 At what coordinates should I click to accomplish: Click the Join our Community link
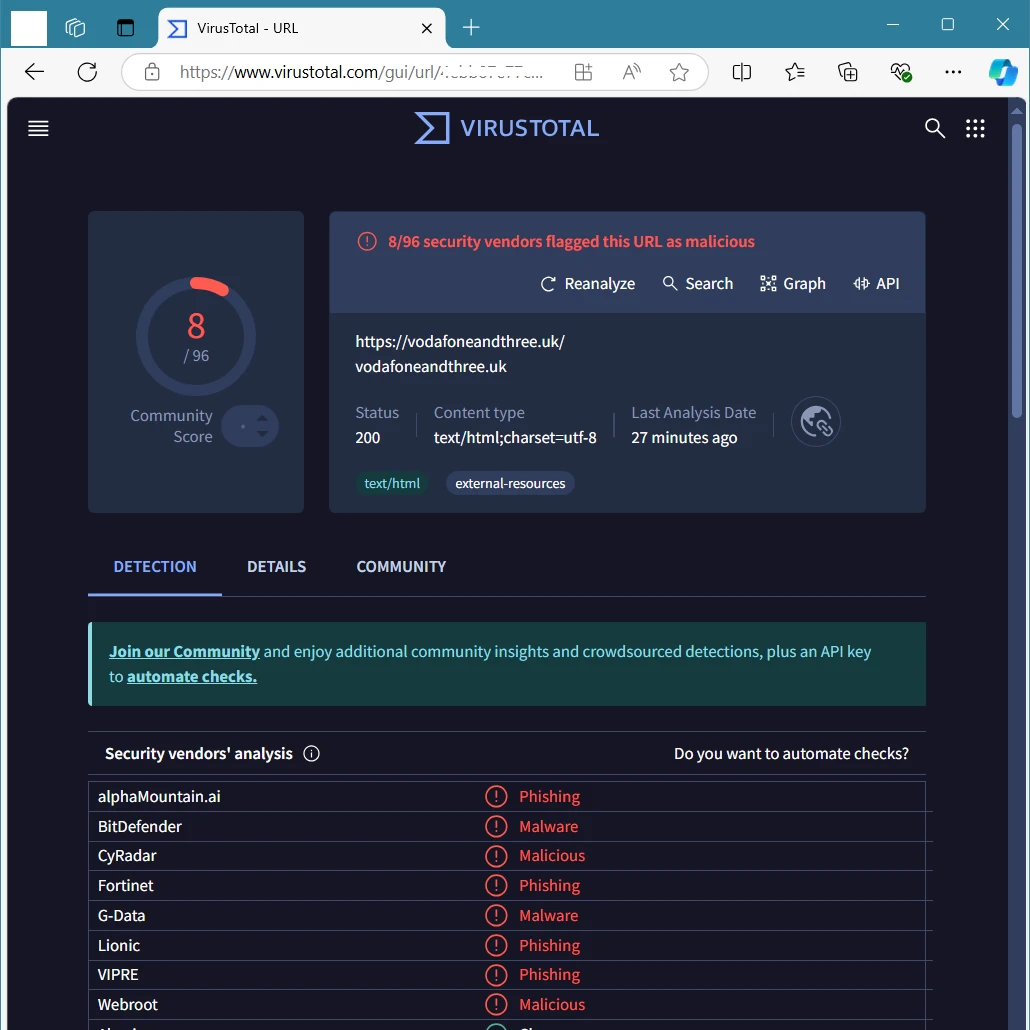[184, 652]
